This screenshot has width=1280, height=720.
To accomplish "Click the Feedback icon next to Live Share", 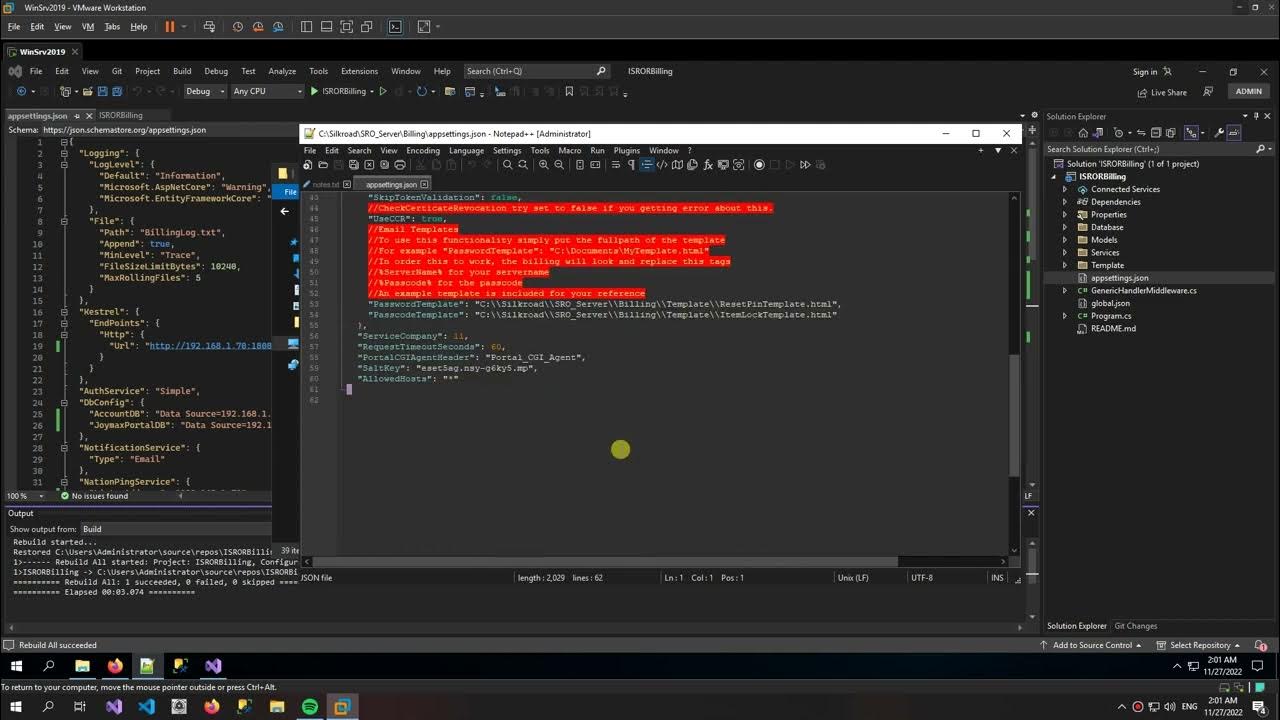I will coord(1208,91).
